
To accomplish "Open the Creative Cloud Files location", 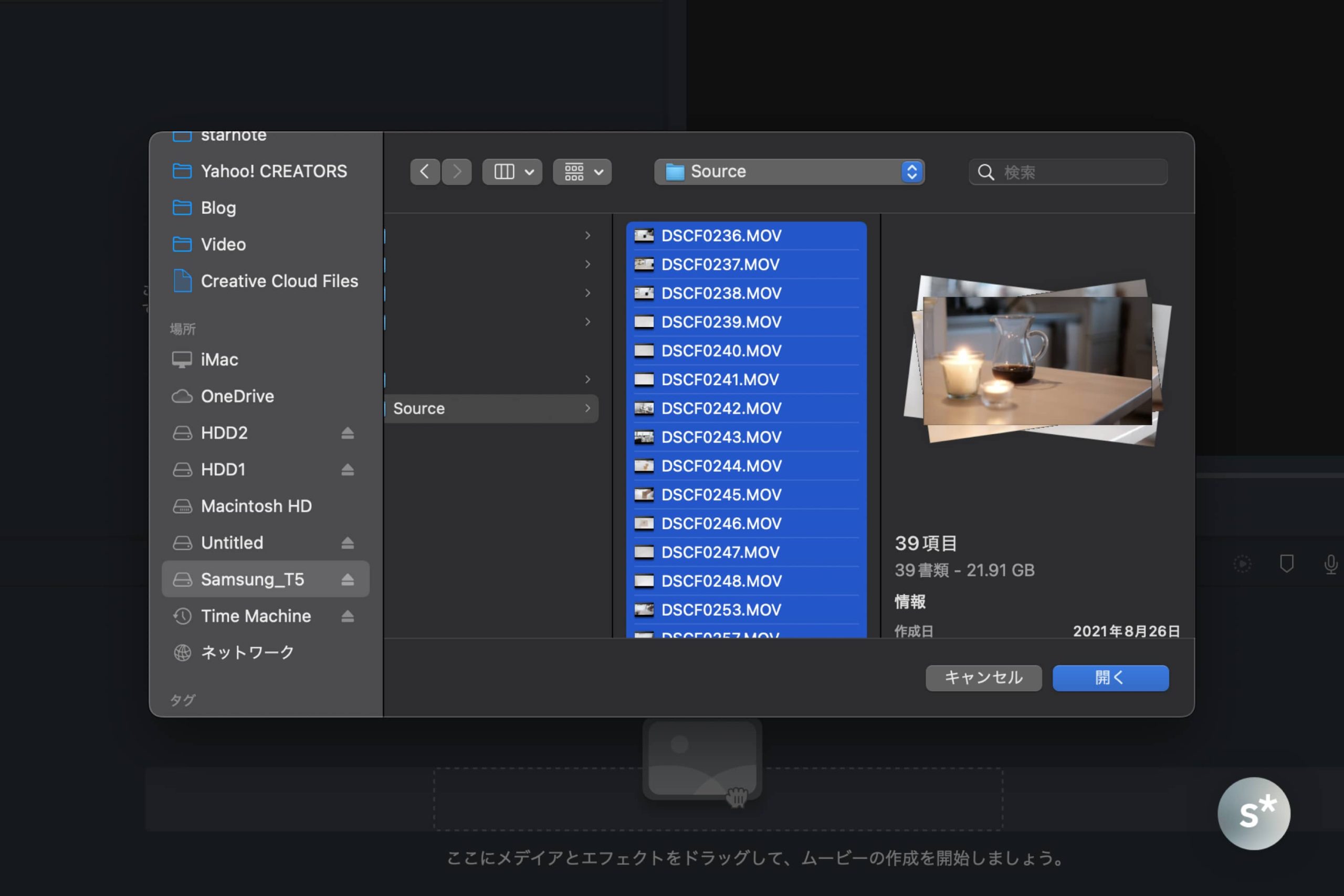I will [279, 281].
